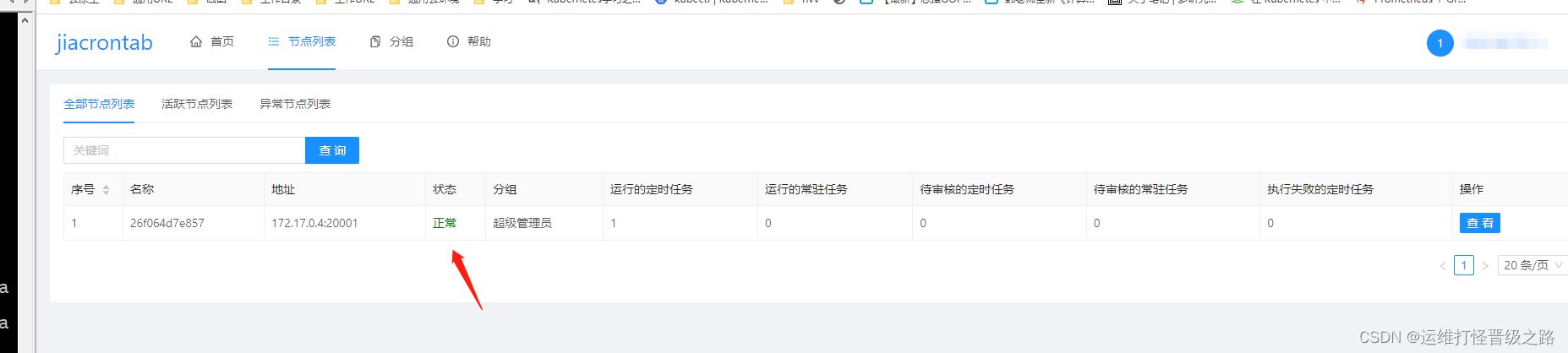The width and height of the screenshot is (1568, 353).
Task: Click the home icon beside 首页
Action: (196, 41)
